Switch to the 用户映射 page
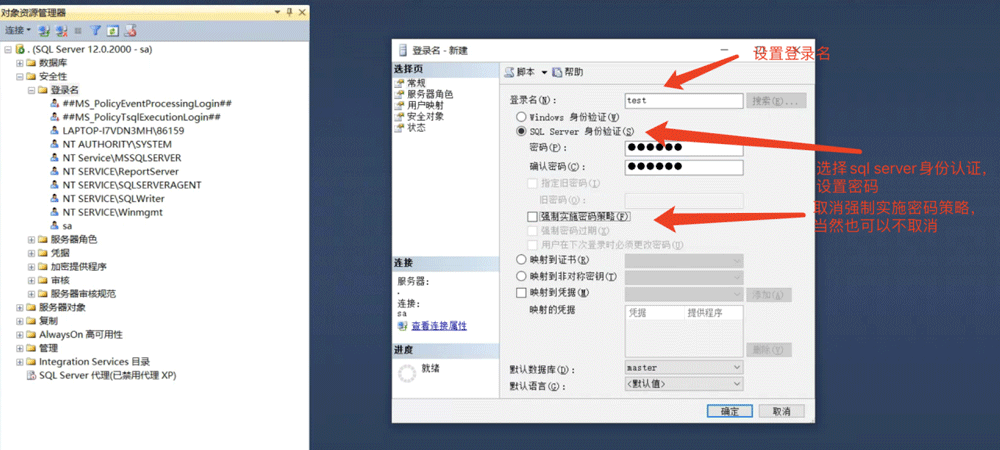 [425, 105]
